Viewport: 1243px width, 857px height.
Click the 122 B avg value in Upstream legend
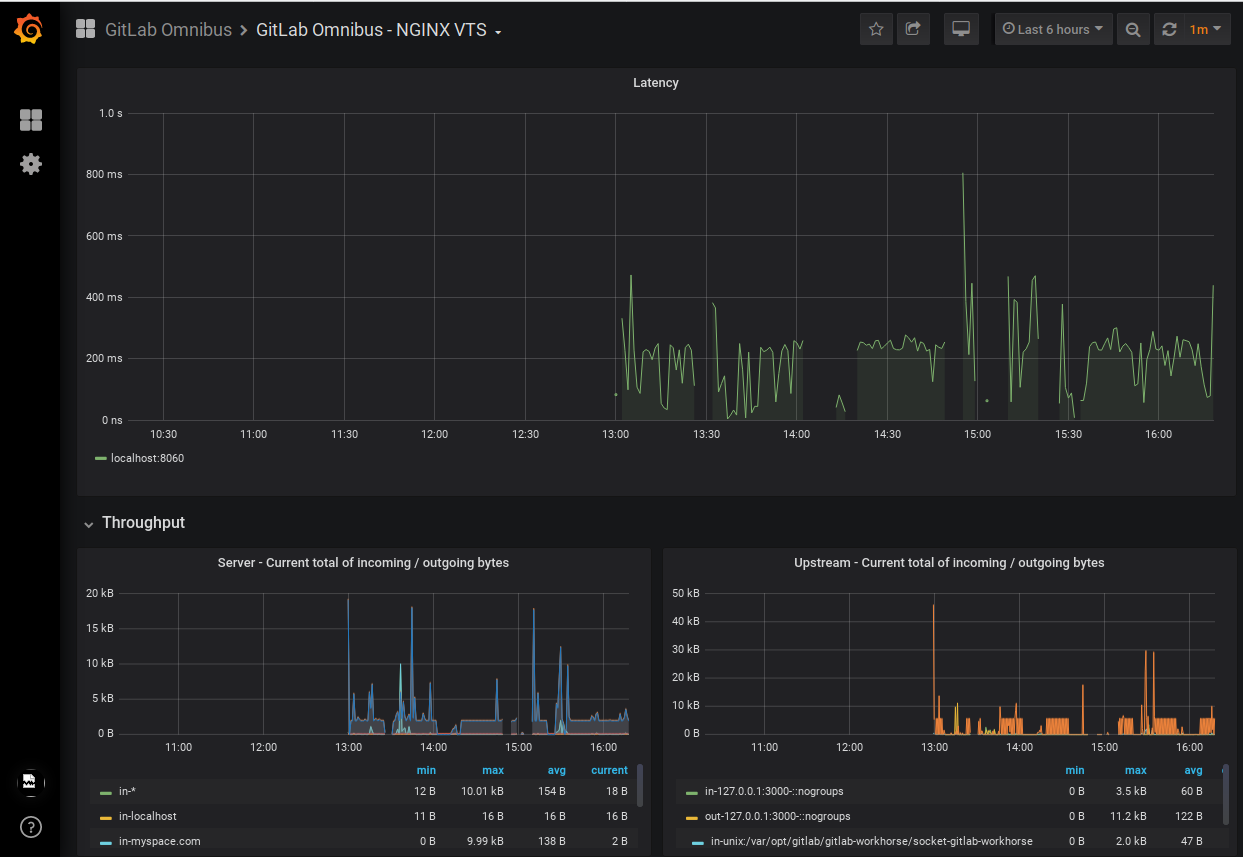pos(1188,817)
